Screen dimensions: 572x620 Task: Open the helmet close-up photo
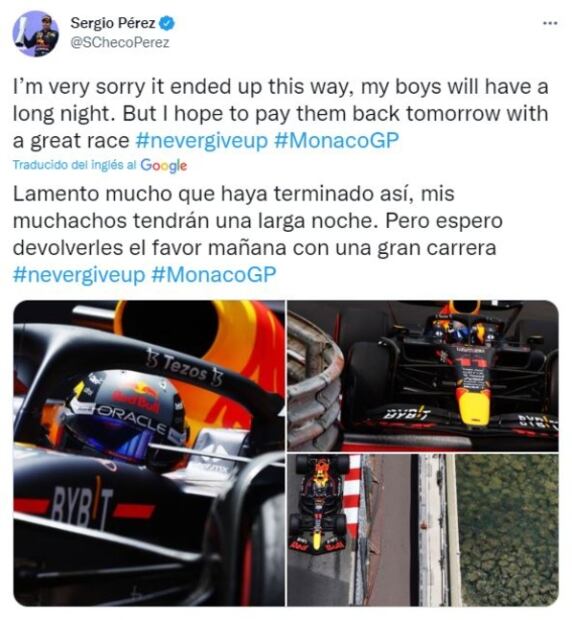[149, 453]
